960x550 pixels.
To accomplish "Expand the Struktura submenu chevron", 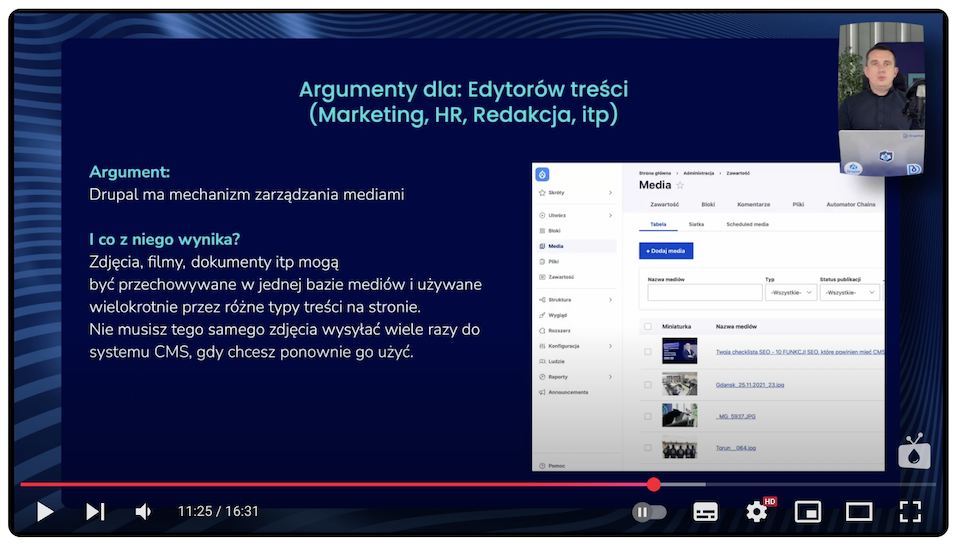I will click(610, 300).
